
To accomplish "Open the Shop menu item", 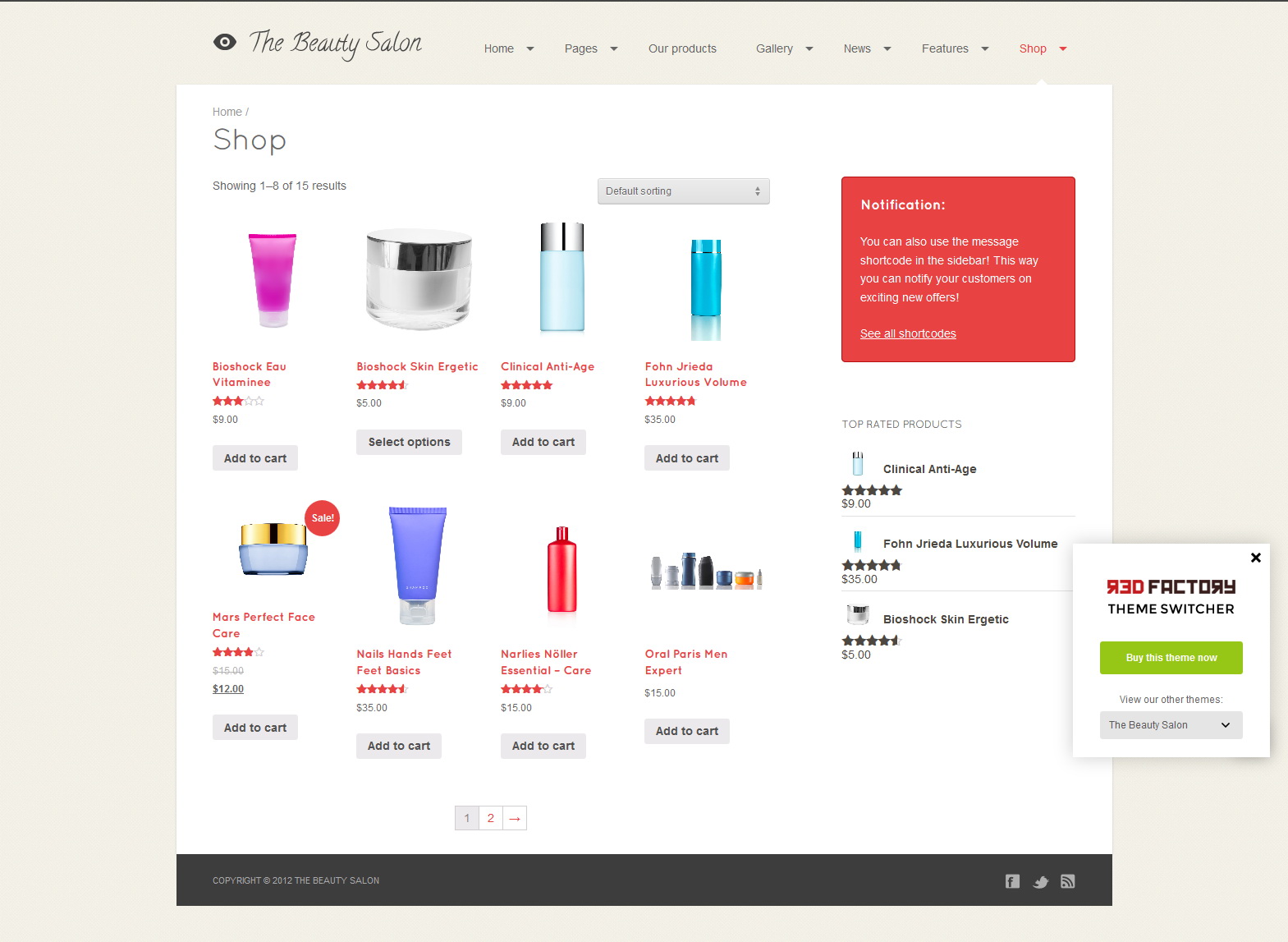I will (x=1033, y=48).
